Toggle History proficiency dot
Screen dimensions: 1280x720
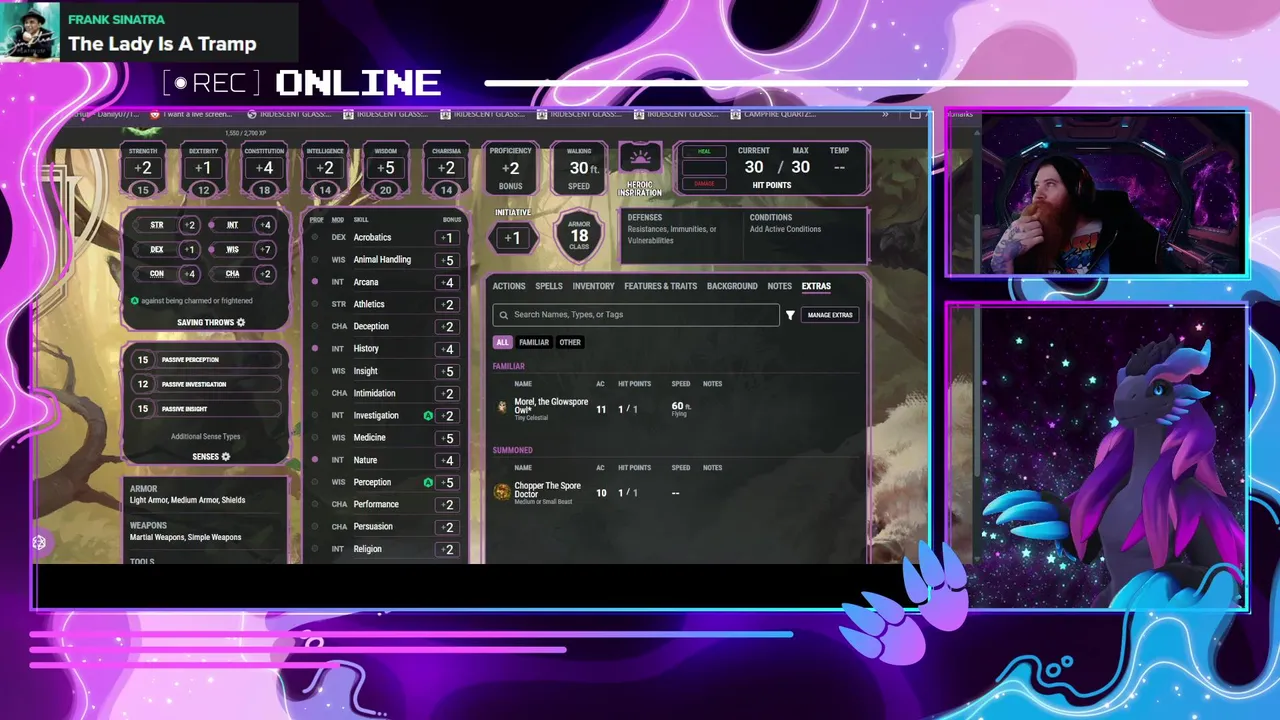tap(315, 349)
